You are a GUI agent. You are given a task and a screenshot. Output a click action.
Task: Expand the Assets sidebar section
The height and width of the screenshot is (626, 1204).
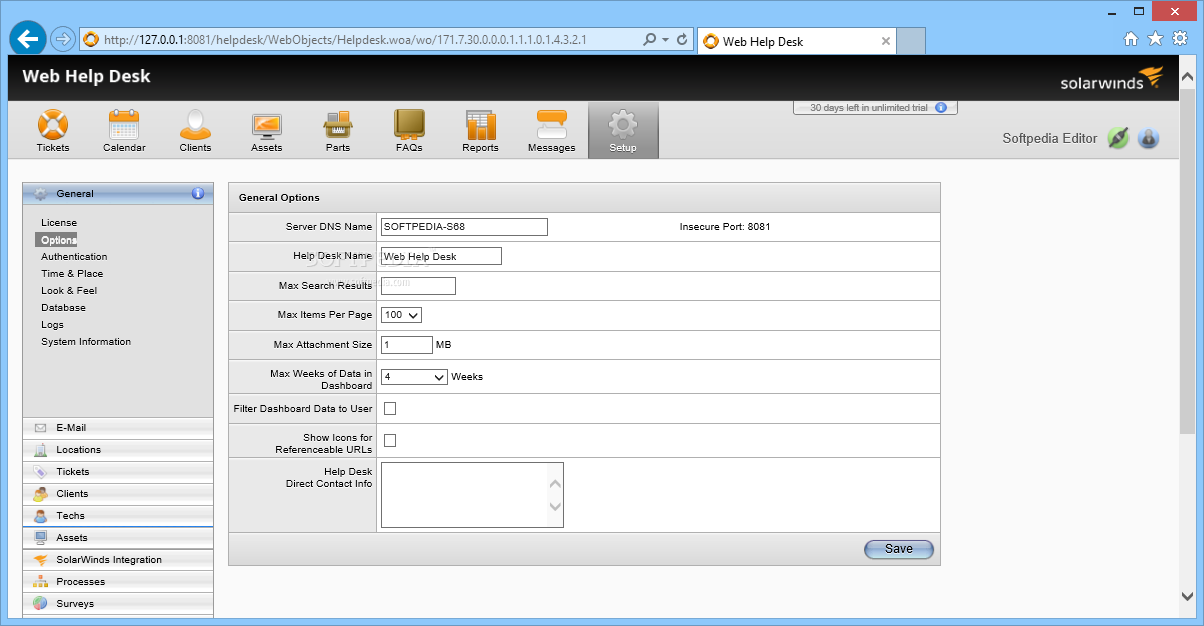118,537
